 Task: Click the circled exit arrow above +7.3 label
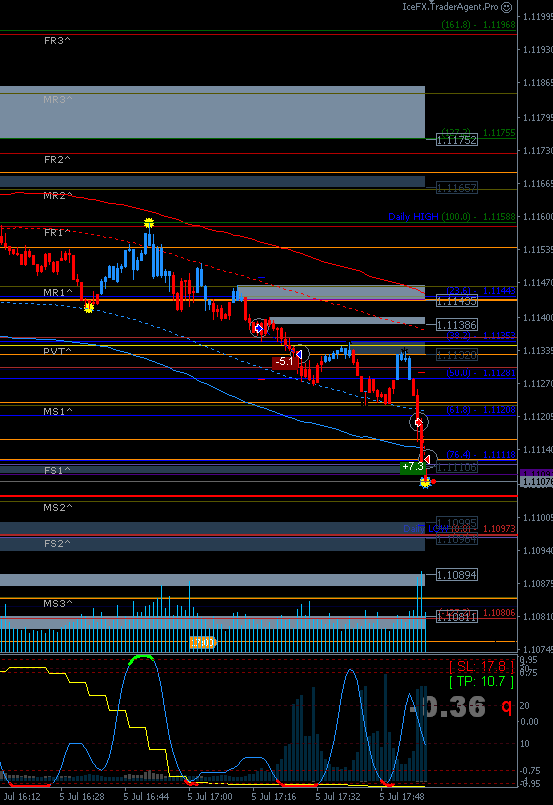(x=428, y=458)
